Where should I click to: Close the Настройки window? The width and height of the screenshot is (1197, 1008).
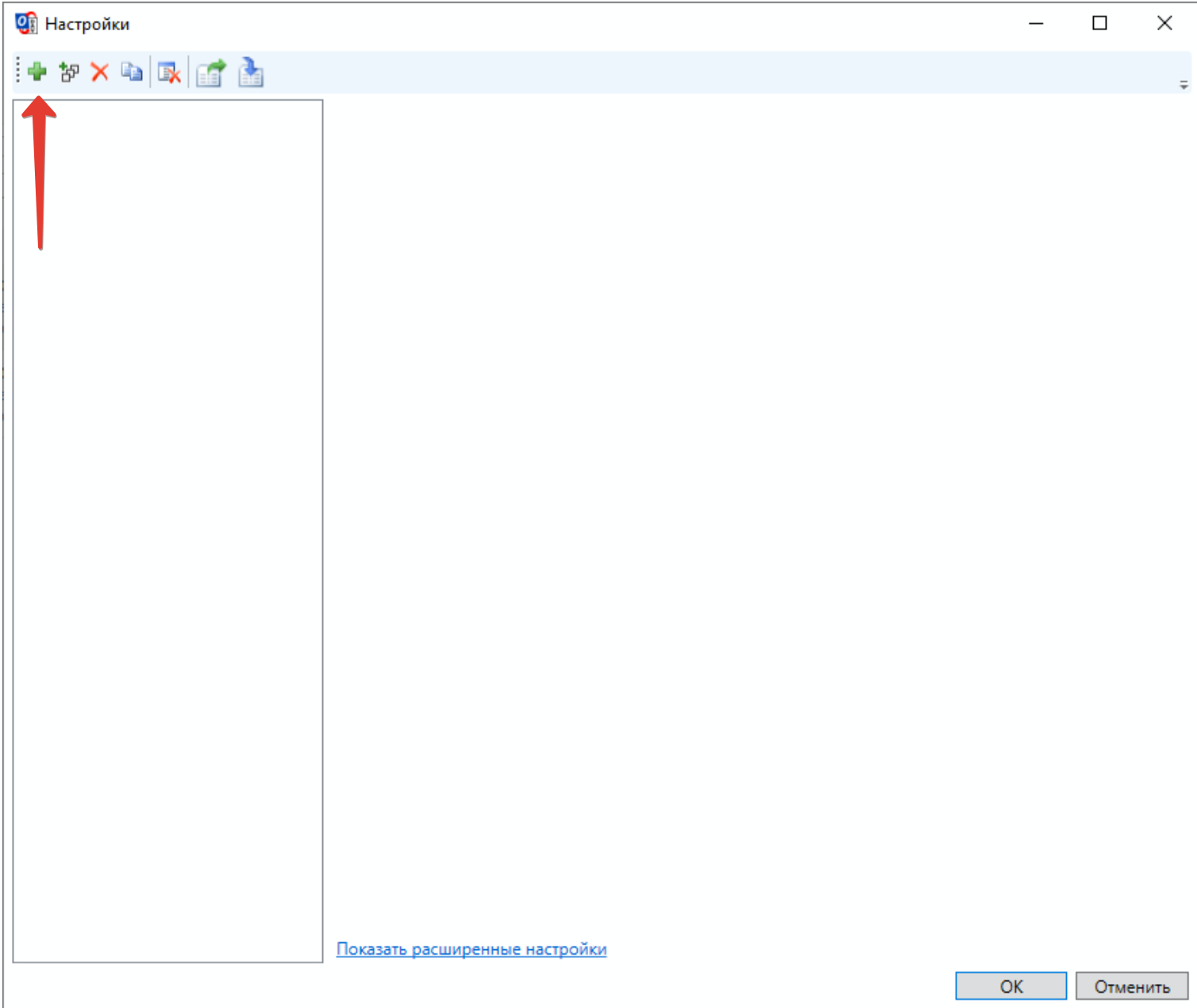[1164, 24]
